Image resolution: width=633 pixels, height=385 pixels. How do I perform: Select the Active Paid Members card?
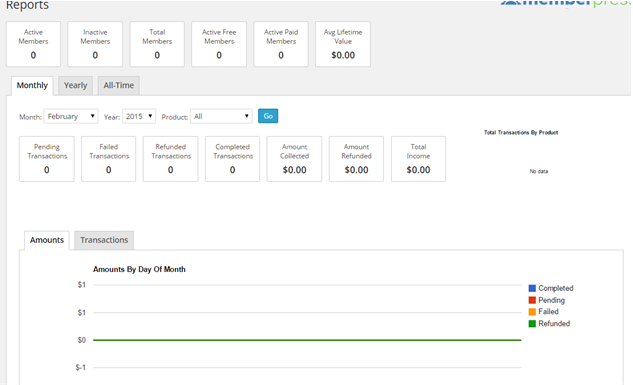[281, 44]
